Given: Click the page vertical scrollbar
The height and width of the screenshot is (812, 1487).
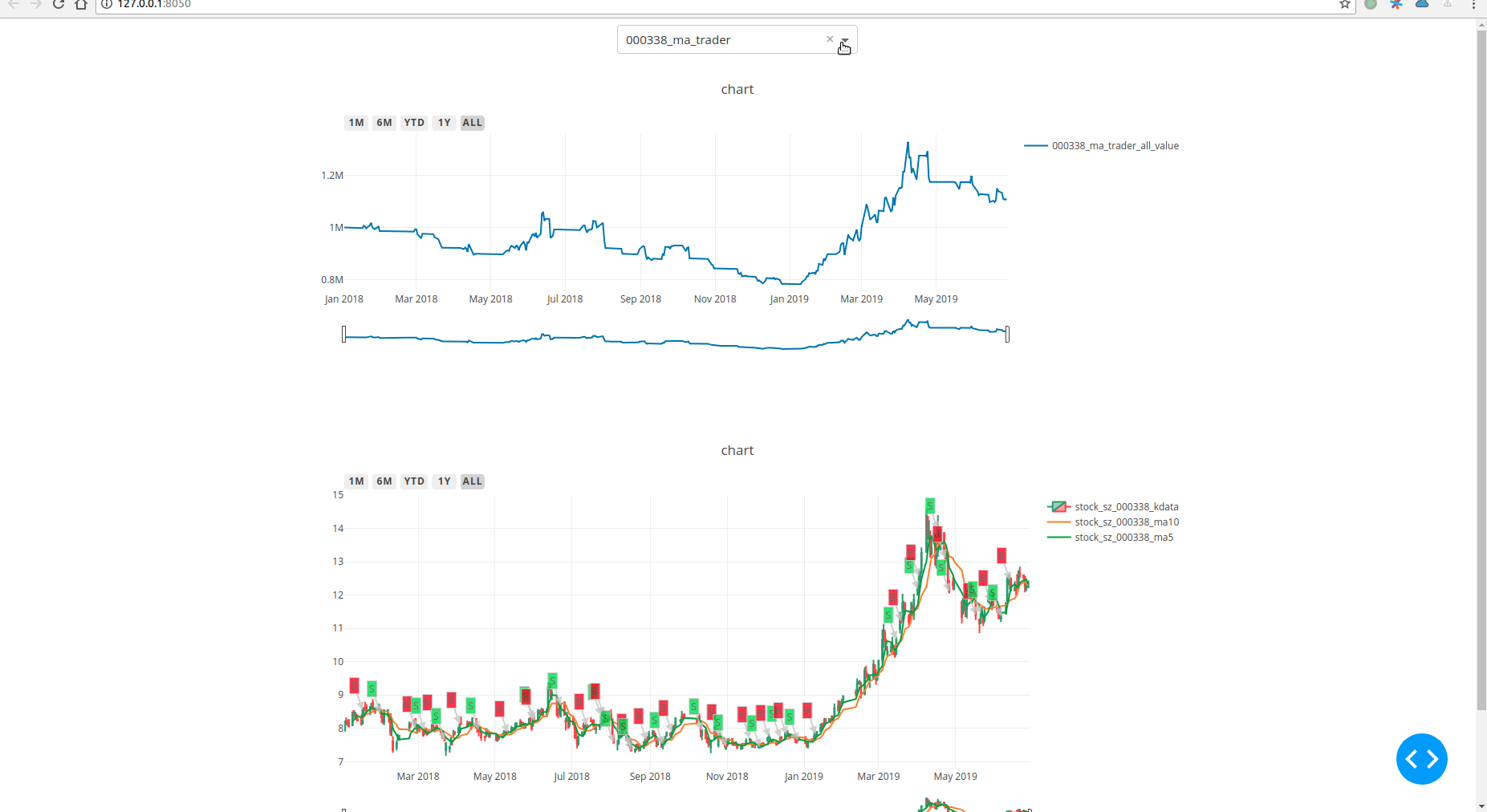Looking at the screenshot, I should (1481, 369).
